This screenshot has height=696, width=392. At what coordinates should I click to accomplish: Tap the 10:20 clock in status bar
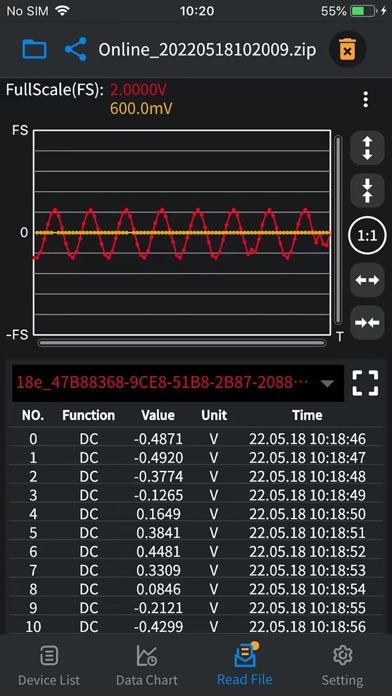197,11
